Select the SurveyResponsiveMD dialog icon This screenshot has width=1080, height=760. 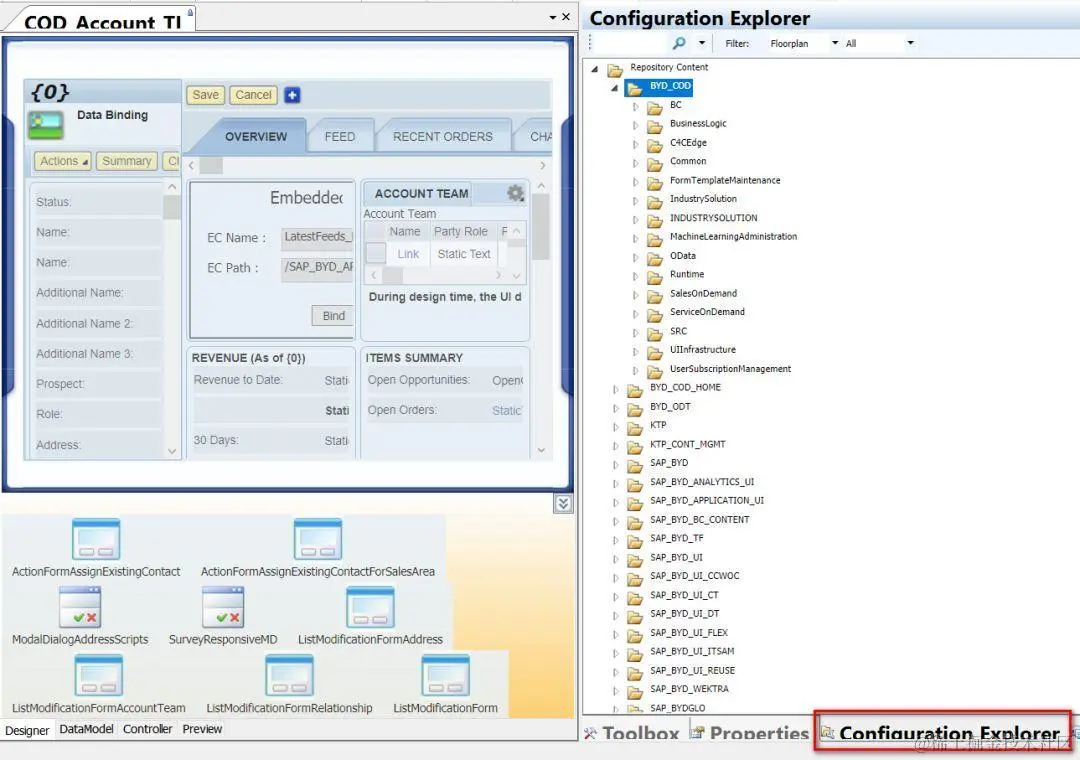click(223, 607)
